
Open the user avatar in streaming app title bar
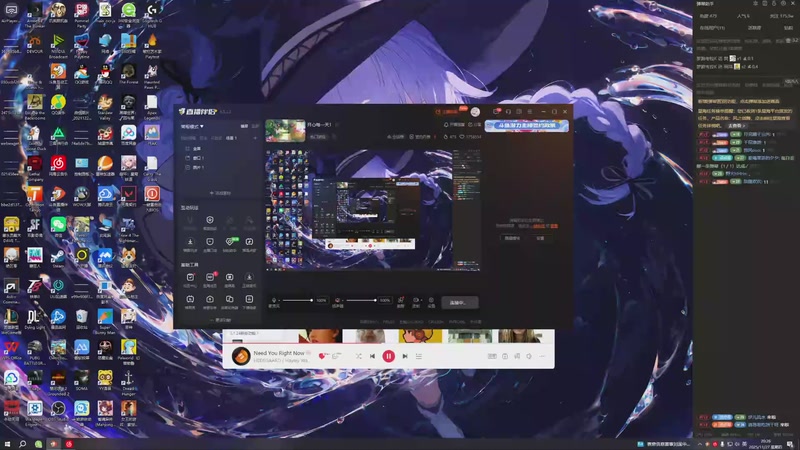click(x=475, y=112)
